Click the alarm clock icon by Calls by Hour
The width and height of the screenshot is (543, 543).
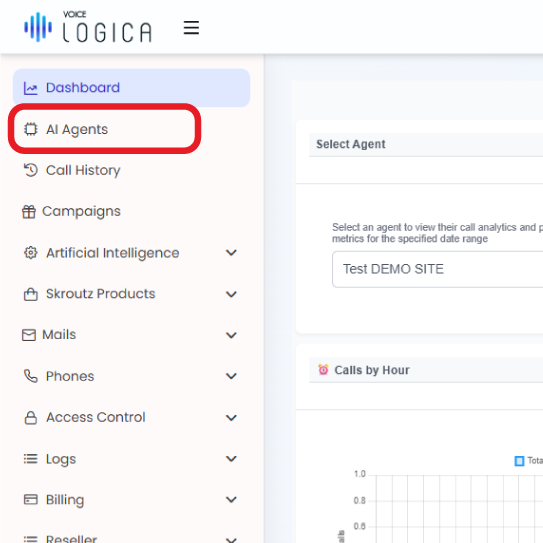click(x=323, y=370)
